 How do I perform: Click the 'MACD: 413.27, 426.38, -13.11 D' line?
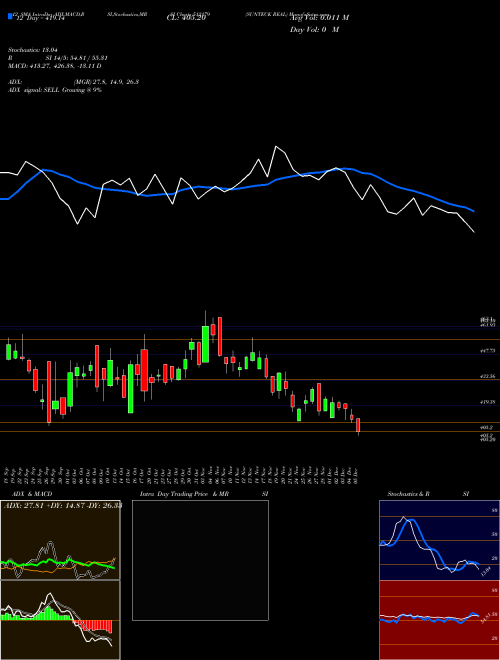tap(55, 66)
